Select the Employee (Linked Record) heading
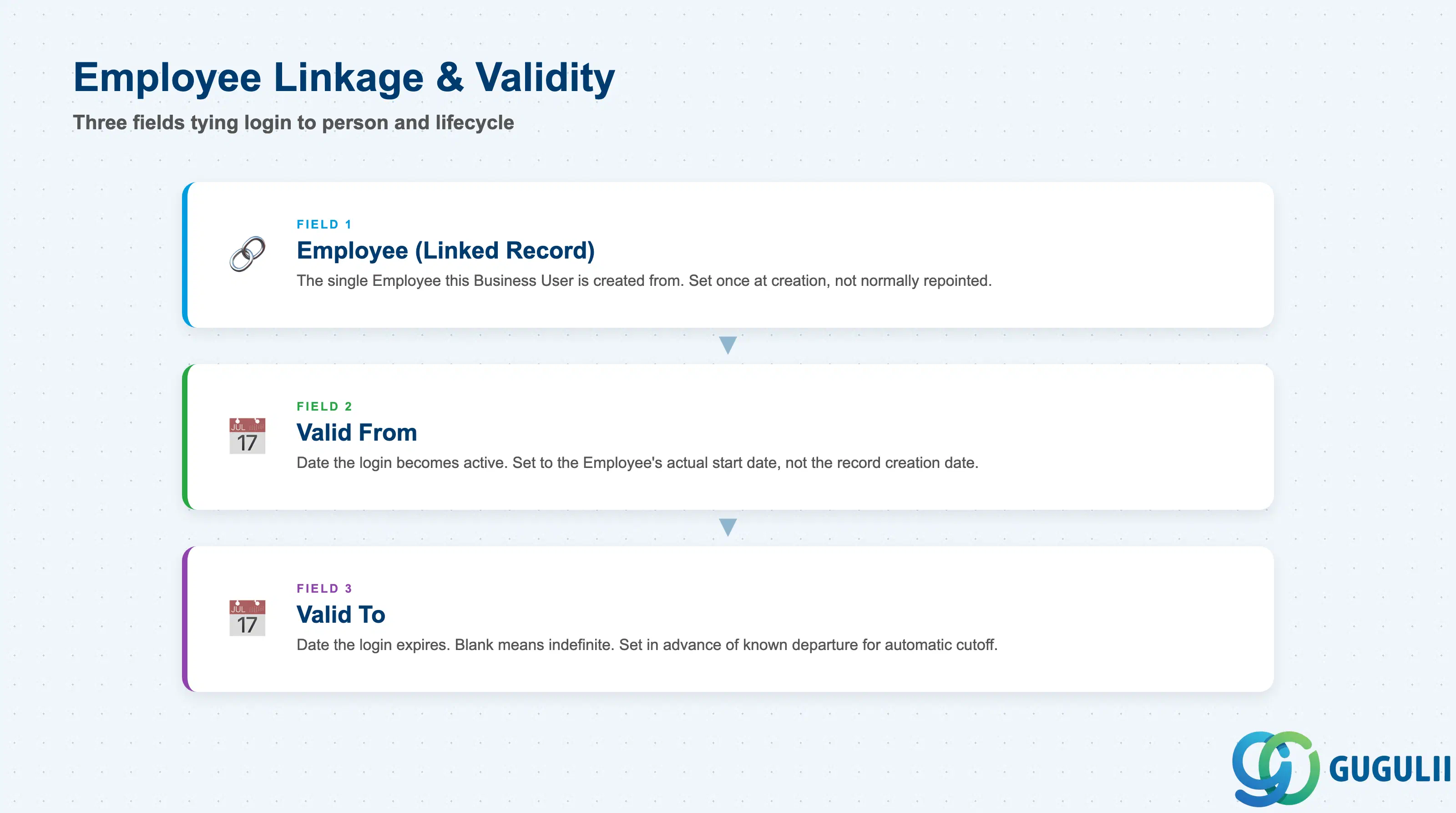Screen dimensions: 1456x813 (445, 250)
